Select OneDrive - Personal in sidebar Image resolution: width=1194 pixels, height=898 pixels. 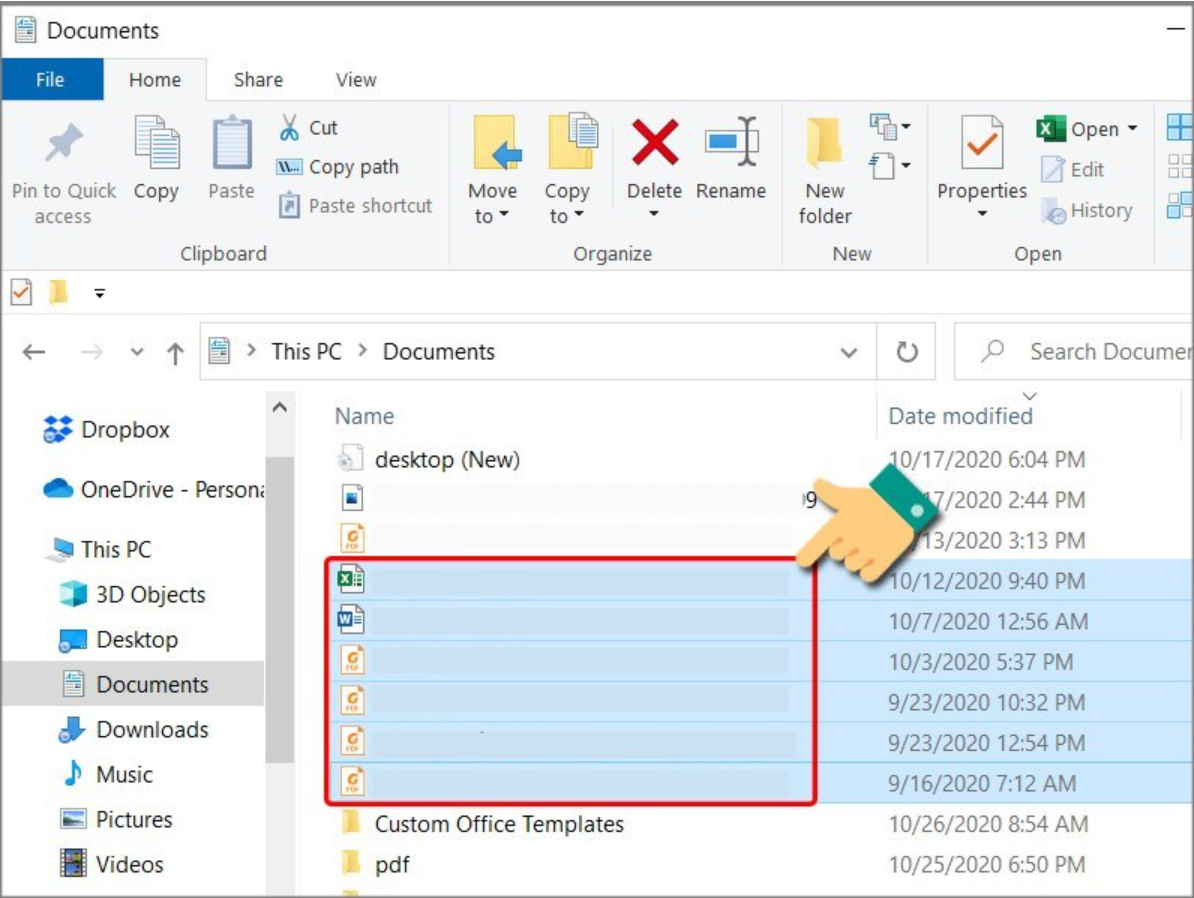click(x=153, y=489)
